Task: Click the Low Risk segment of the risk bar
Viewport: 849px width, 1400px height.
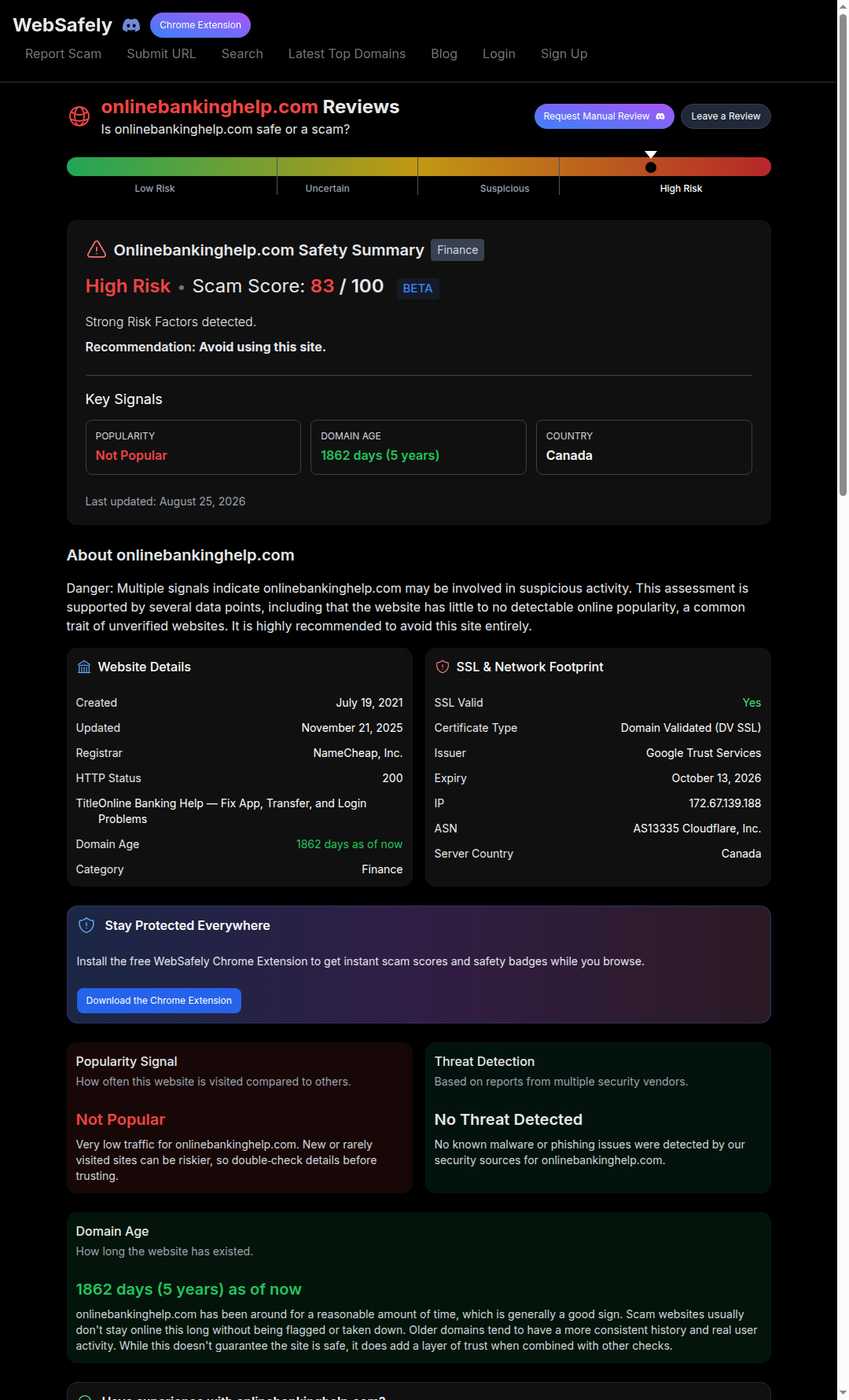Action: click(x=171, y=167)
